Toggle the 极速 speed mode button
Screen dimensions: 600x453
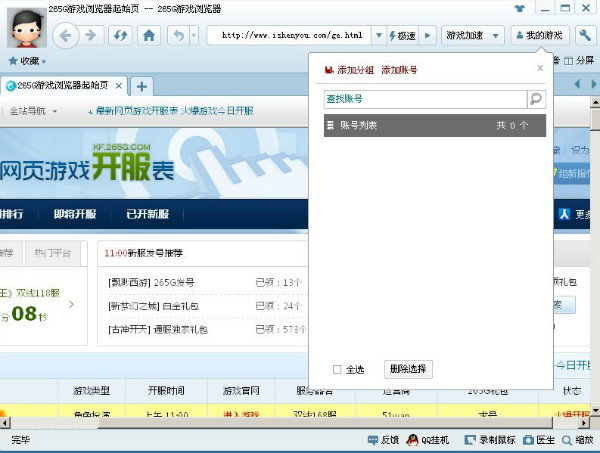coord(403,36)
